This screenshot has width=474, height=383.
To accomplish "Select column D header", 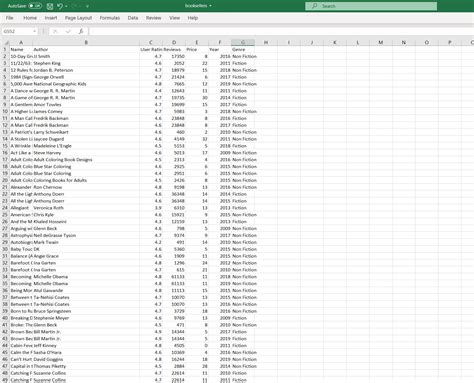I will [x=174, y=42].
